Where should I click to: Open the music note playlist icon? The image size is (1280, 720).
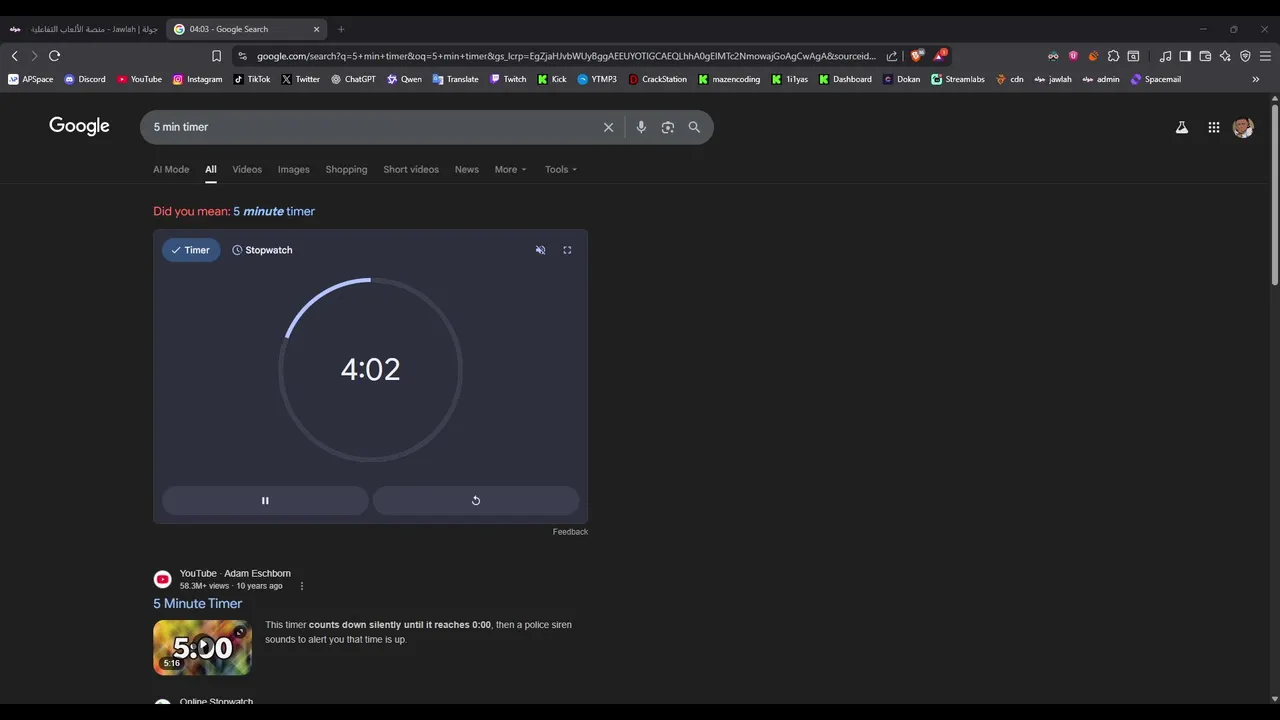(x=1165, y=56)
